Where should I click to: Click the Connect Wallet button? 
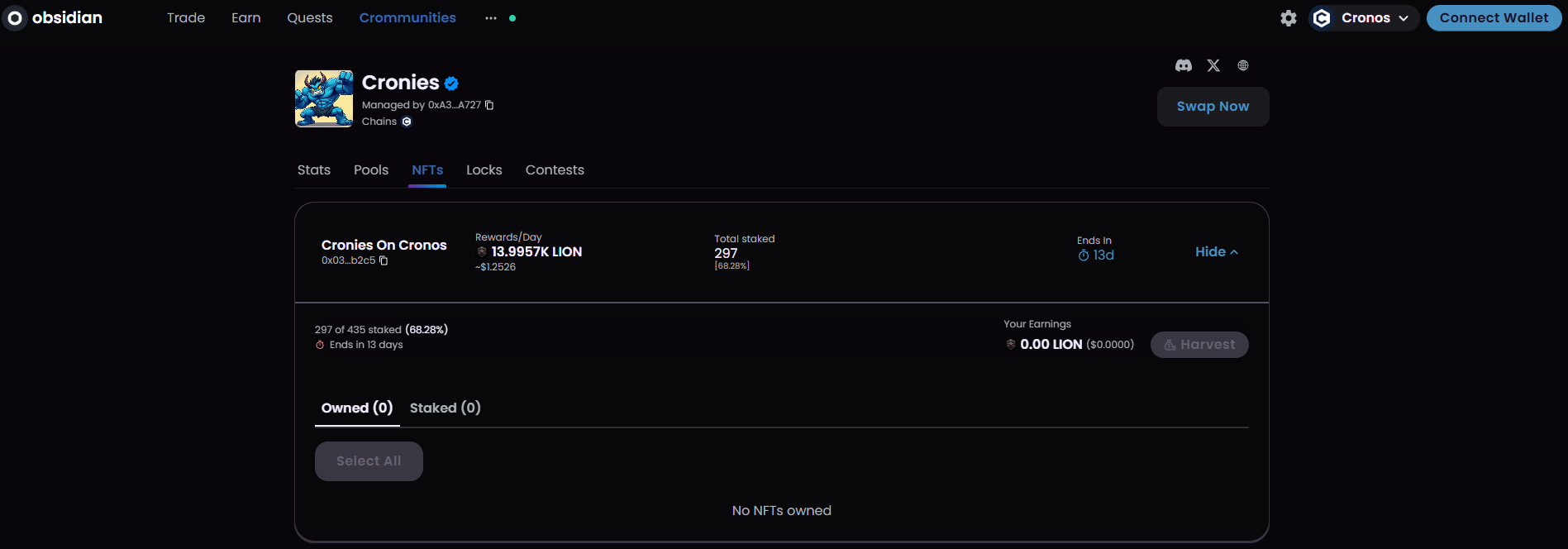[1494, 18]
